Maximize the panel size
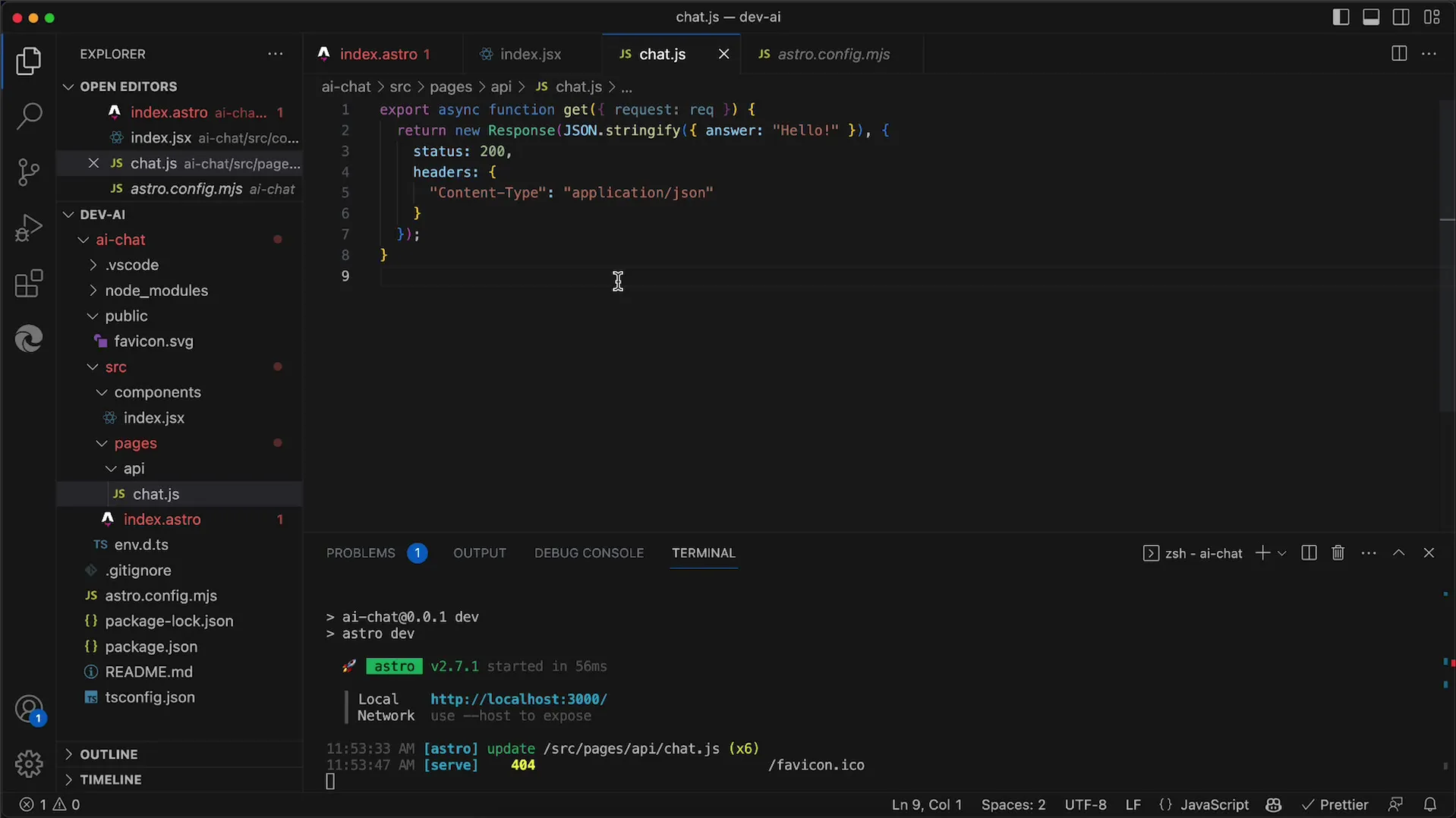Viewport: 1456px width, 818px height. (1398, 553)
